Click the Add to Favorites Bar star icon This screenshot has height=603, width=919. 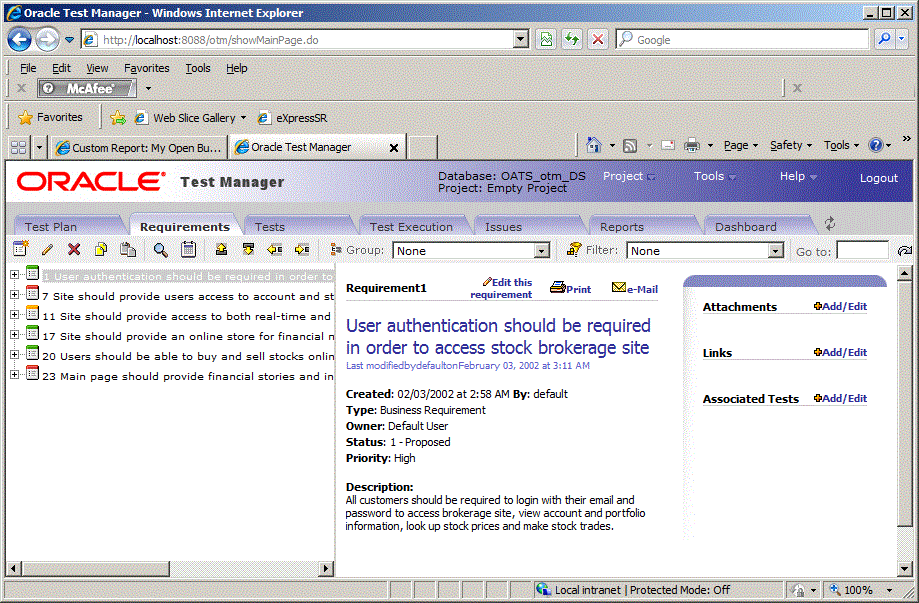point(118,118)
